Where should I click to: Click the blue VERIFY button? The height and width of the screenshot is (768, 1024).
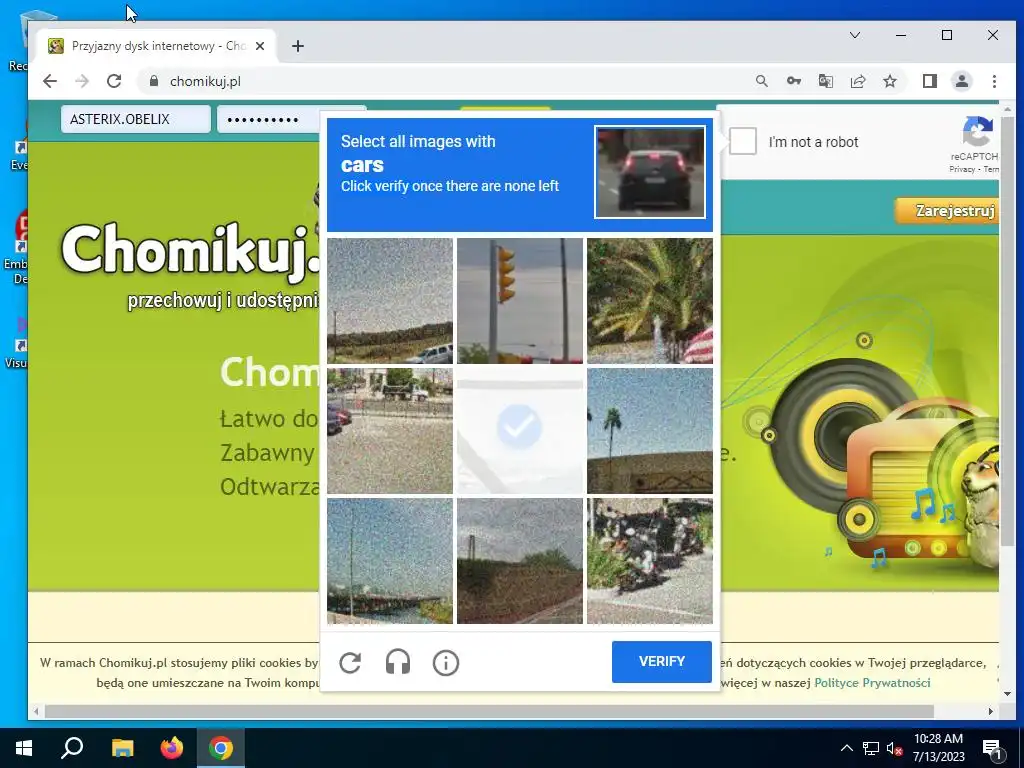click(662, 662)
